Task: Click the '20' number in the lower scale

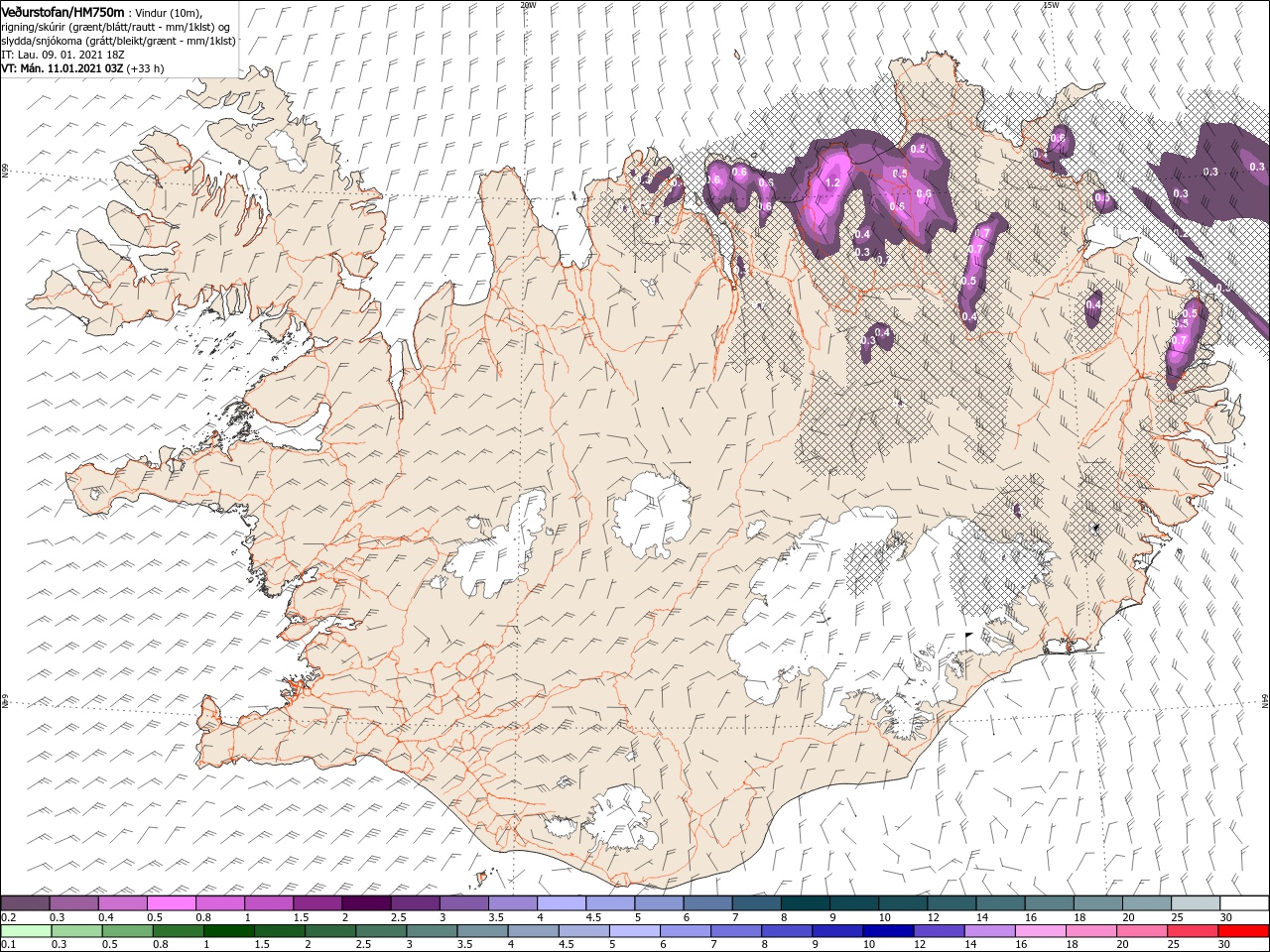Action: coord(1123,944)
